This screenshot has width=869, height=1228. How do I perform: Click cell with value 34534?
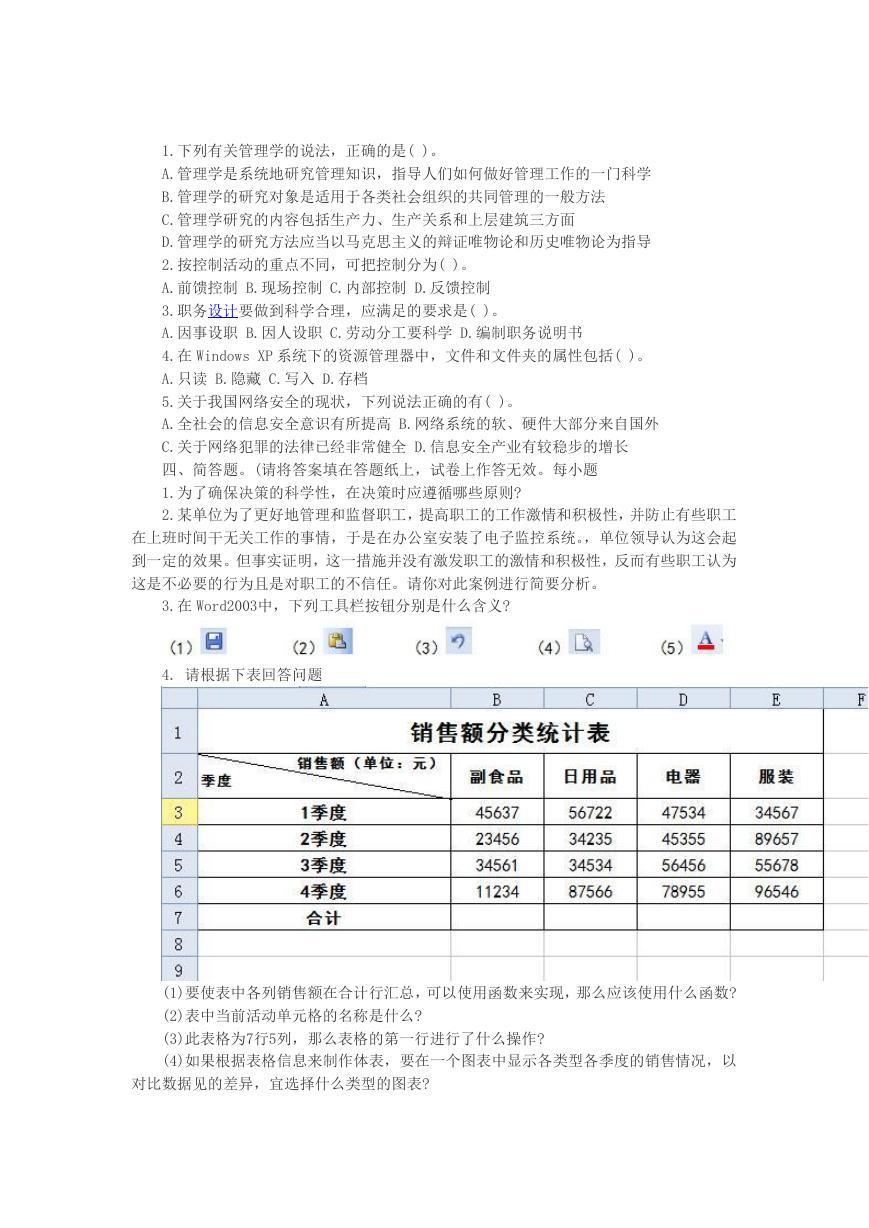(590, 865)
